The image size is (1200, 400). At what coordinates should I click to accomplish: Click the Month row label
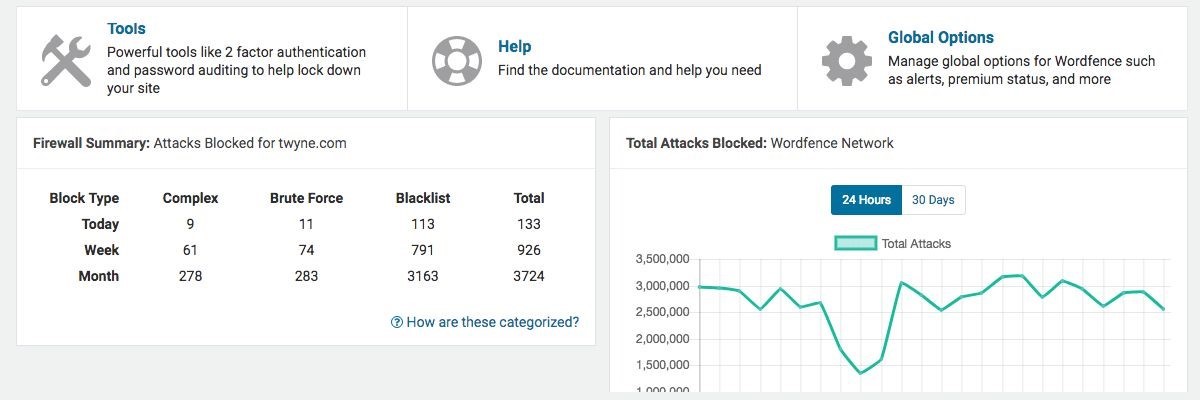point(98,276)
